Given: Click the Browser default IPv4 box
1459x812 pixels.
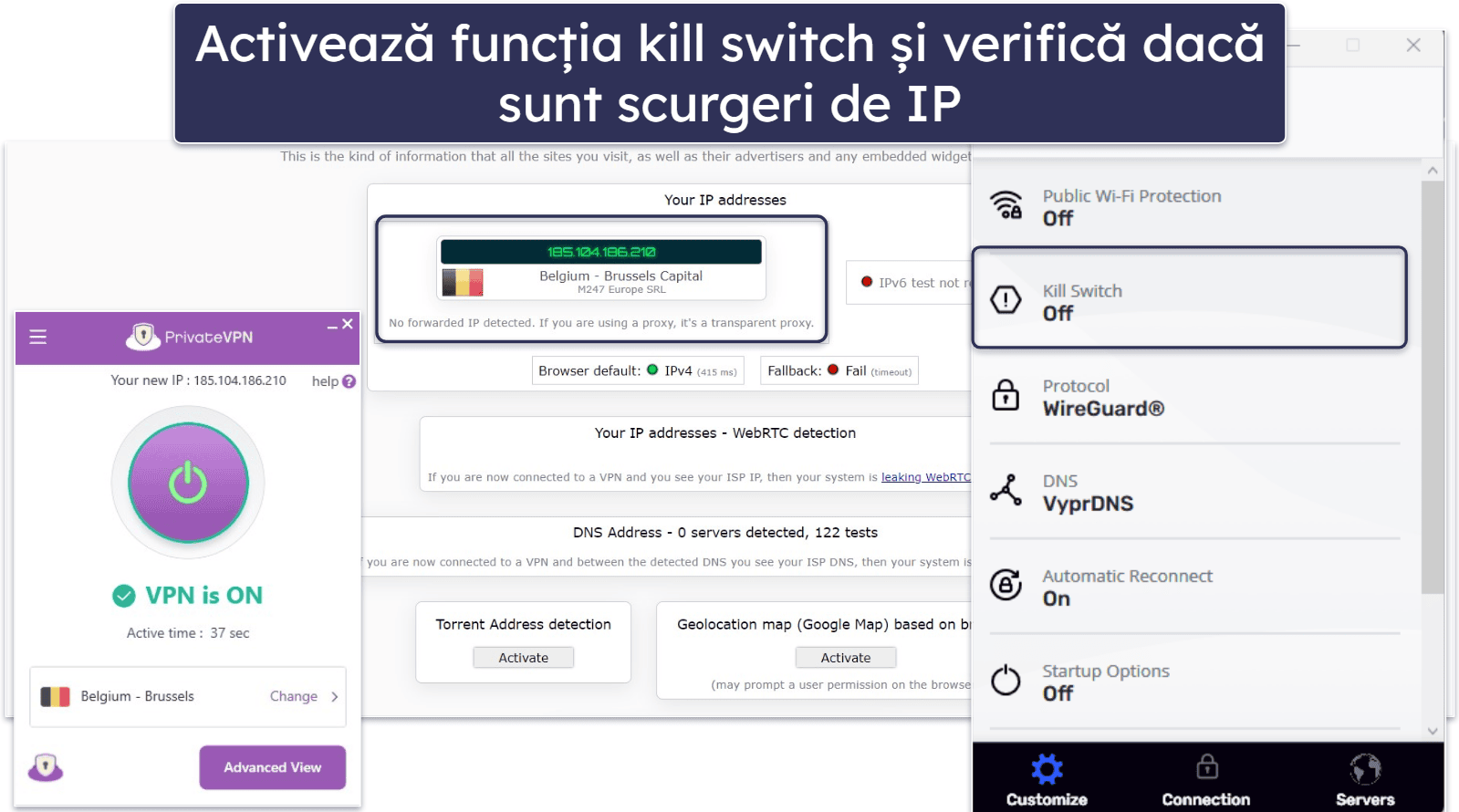Looking at the screenshot, I should [638, 370].
